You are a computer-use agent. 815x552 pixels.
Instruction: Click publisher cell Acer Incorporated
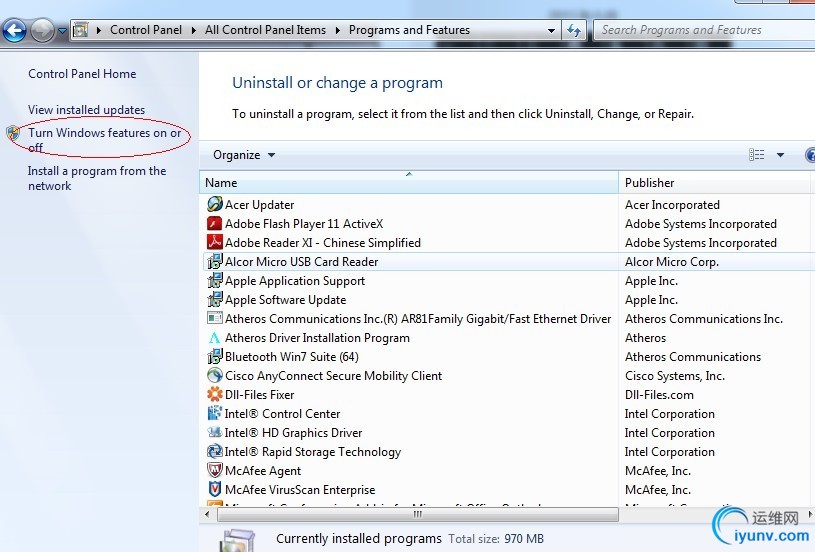672,205
